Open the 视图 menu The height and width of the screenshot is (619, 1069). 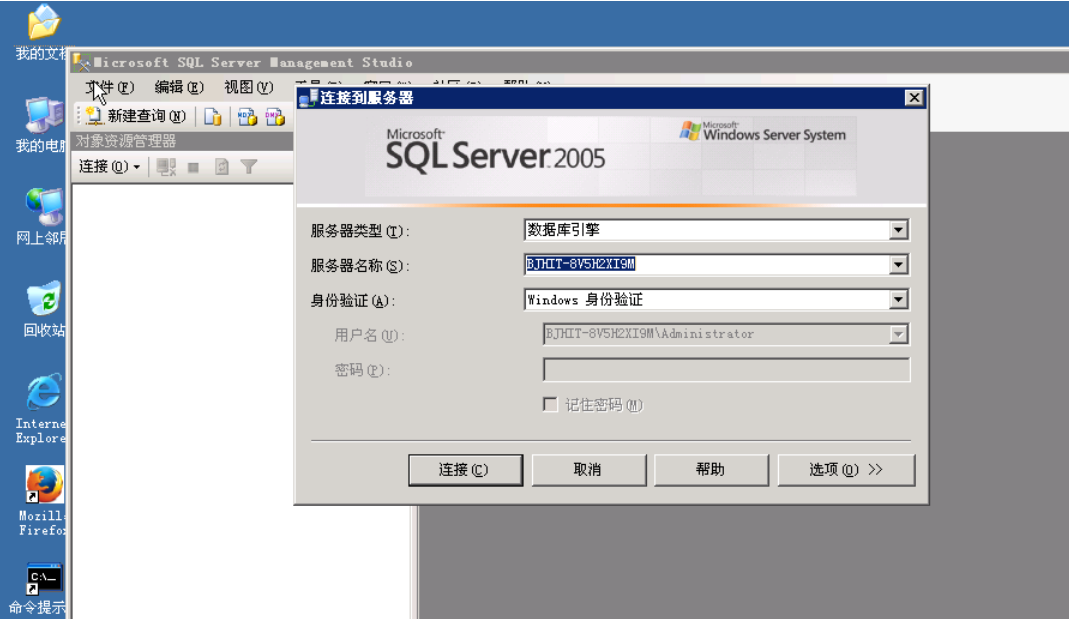[x=250, y=87]
